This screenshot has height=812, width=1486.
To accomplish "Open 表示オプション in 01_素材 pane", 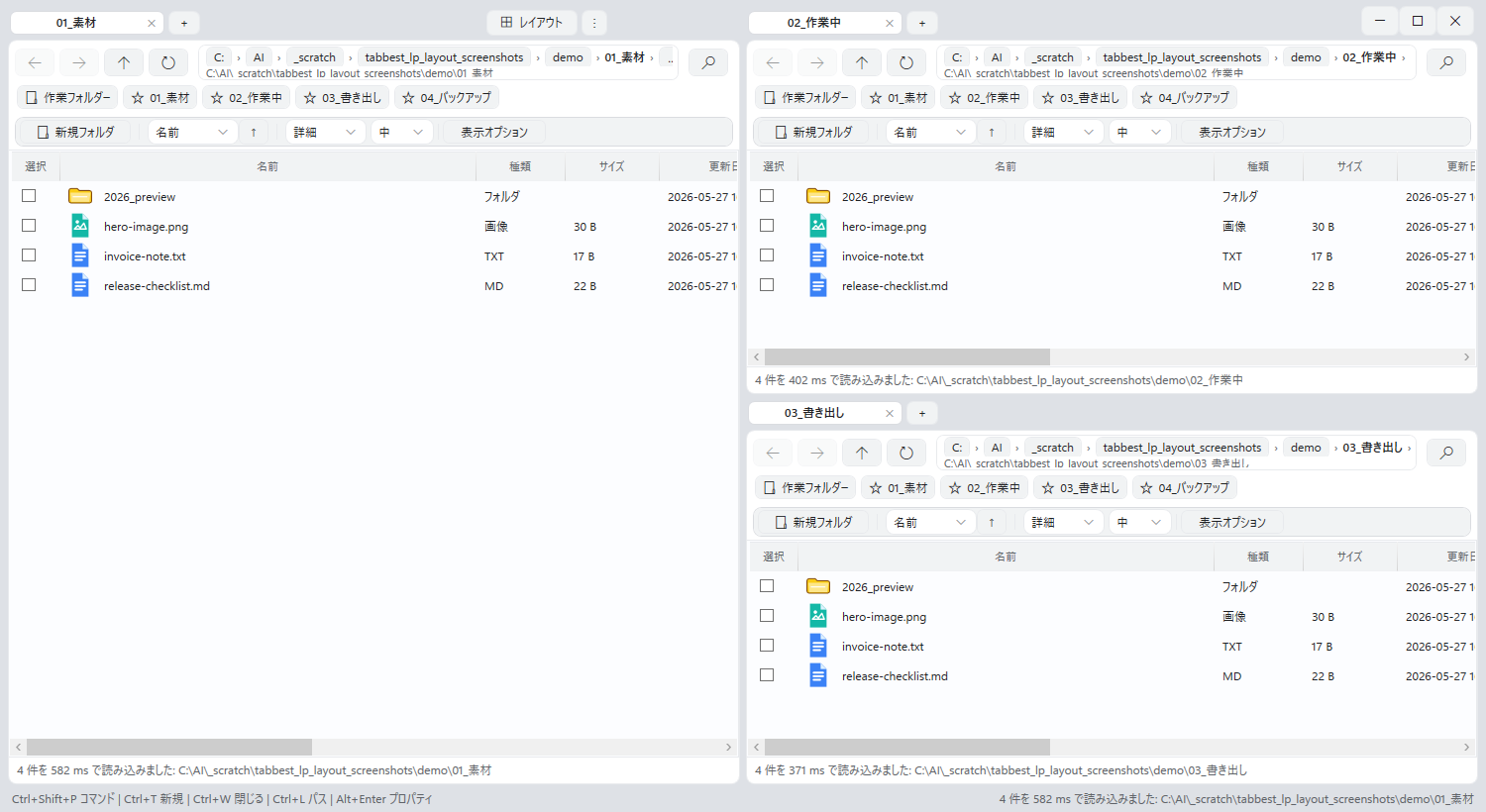I will [493, 132].
